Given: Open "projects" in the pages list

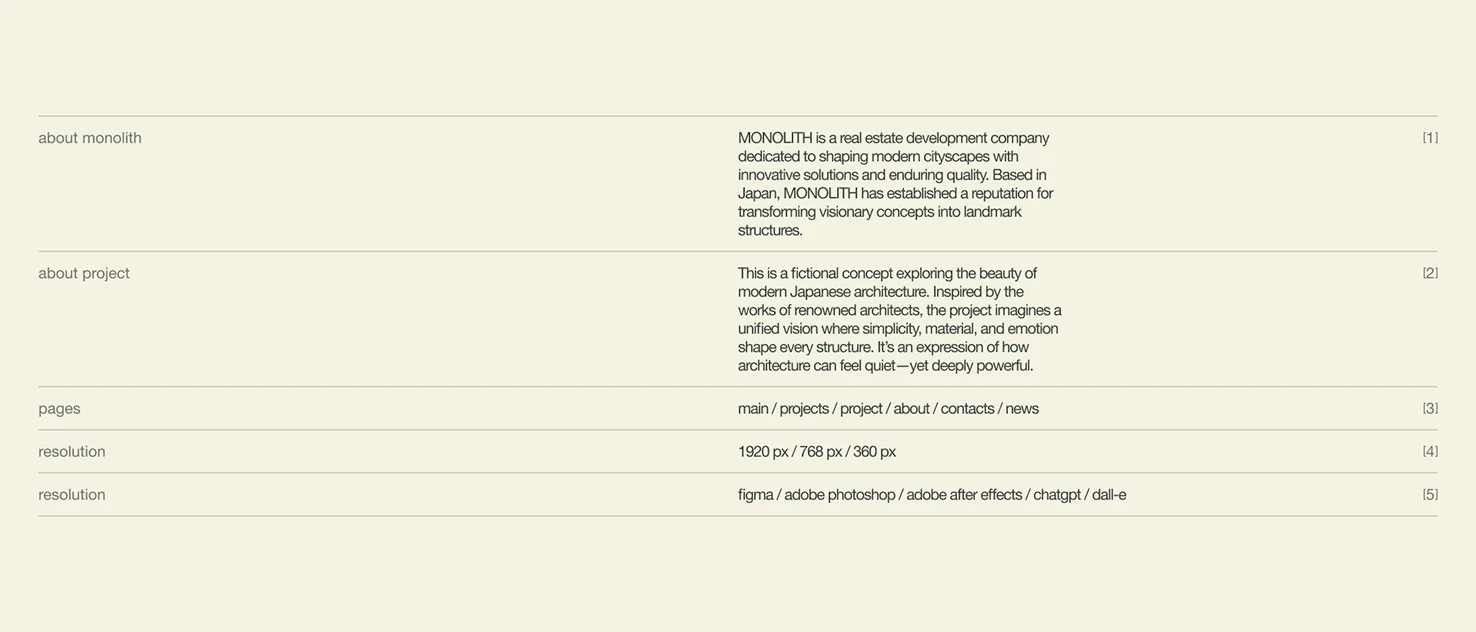Looking at the screenshot, I should 804,408.
